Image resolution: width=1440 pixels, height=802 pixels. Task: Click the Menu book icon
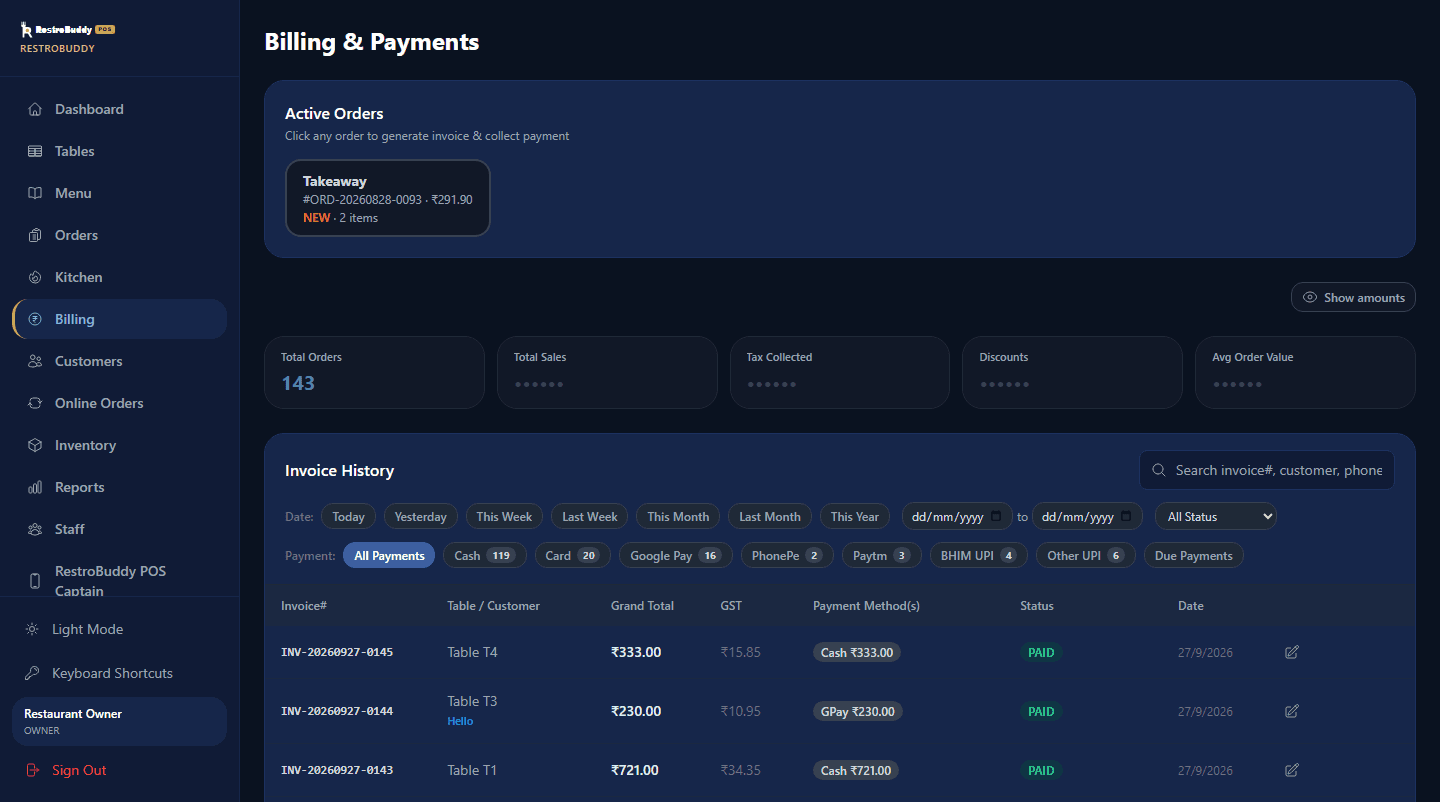35,193
